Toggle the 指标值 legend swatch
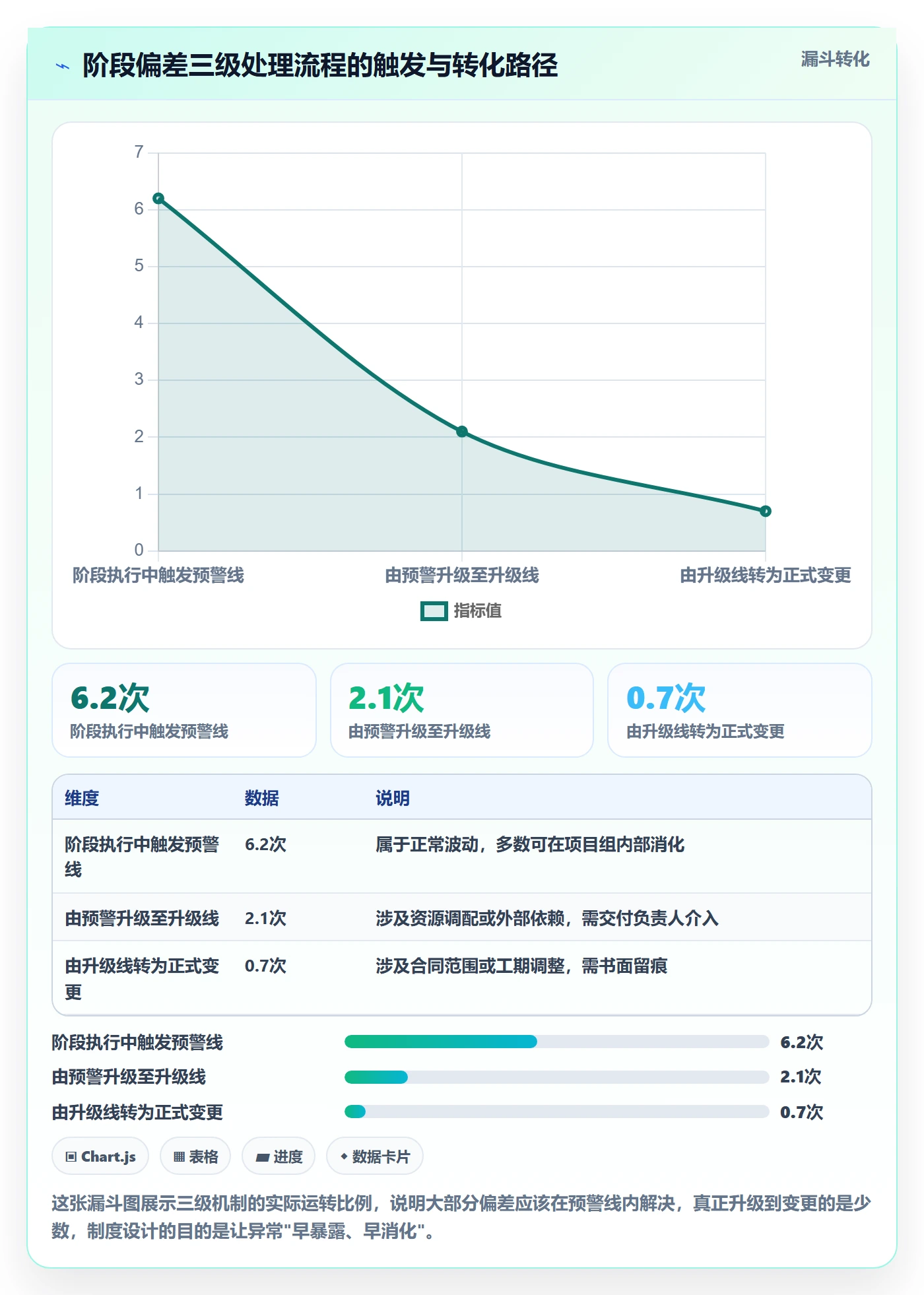 tap(434, 611)
